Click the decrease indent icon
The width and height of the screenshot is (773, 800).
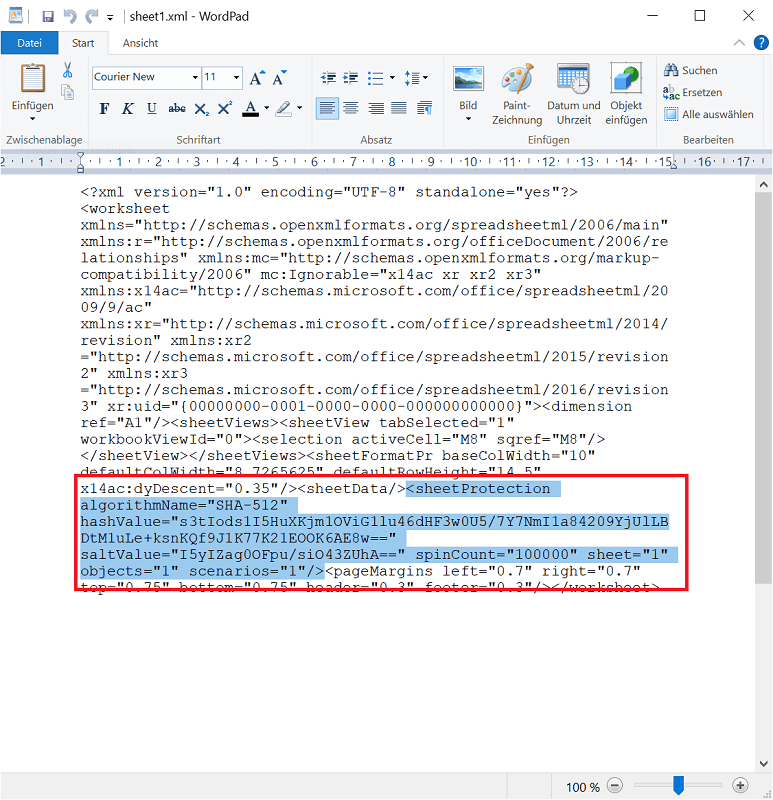tap(328, 78)
